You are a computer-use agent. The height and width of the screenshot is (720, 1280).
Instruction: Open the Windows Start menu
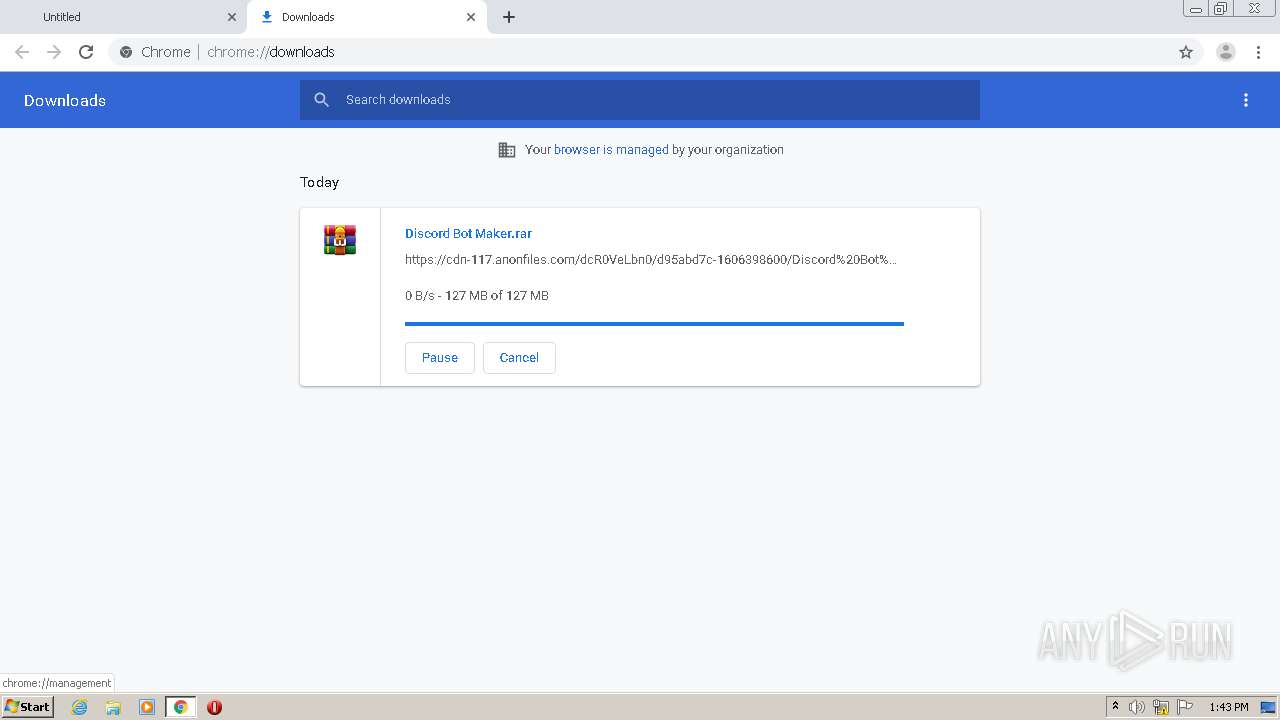click(27, 707)
